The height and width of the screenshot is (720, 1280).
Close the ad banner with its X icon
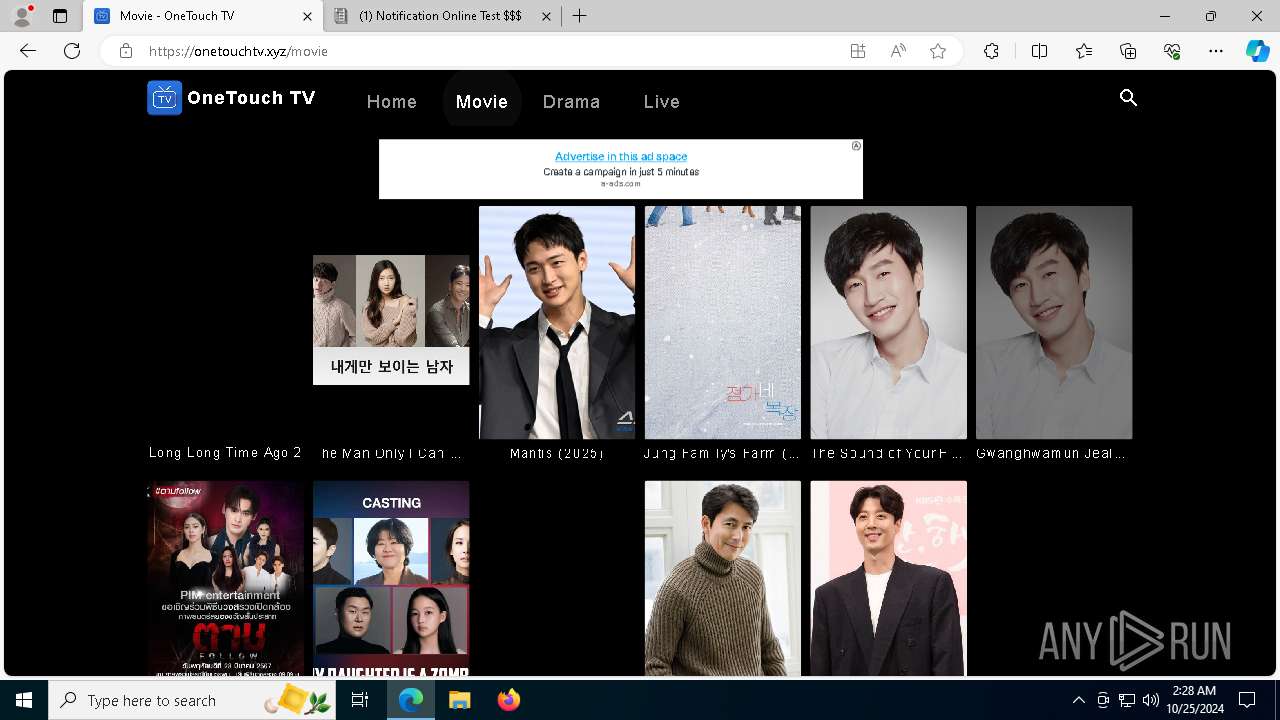tap(856, 146)
